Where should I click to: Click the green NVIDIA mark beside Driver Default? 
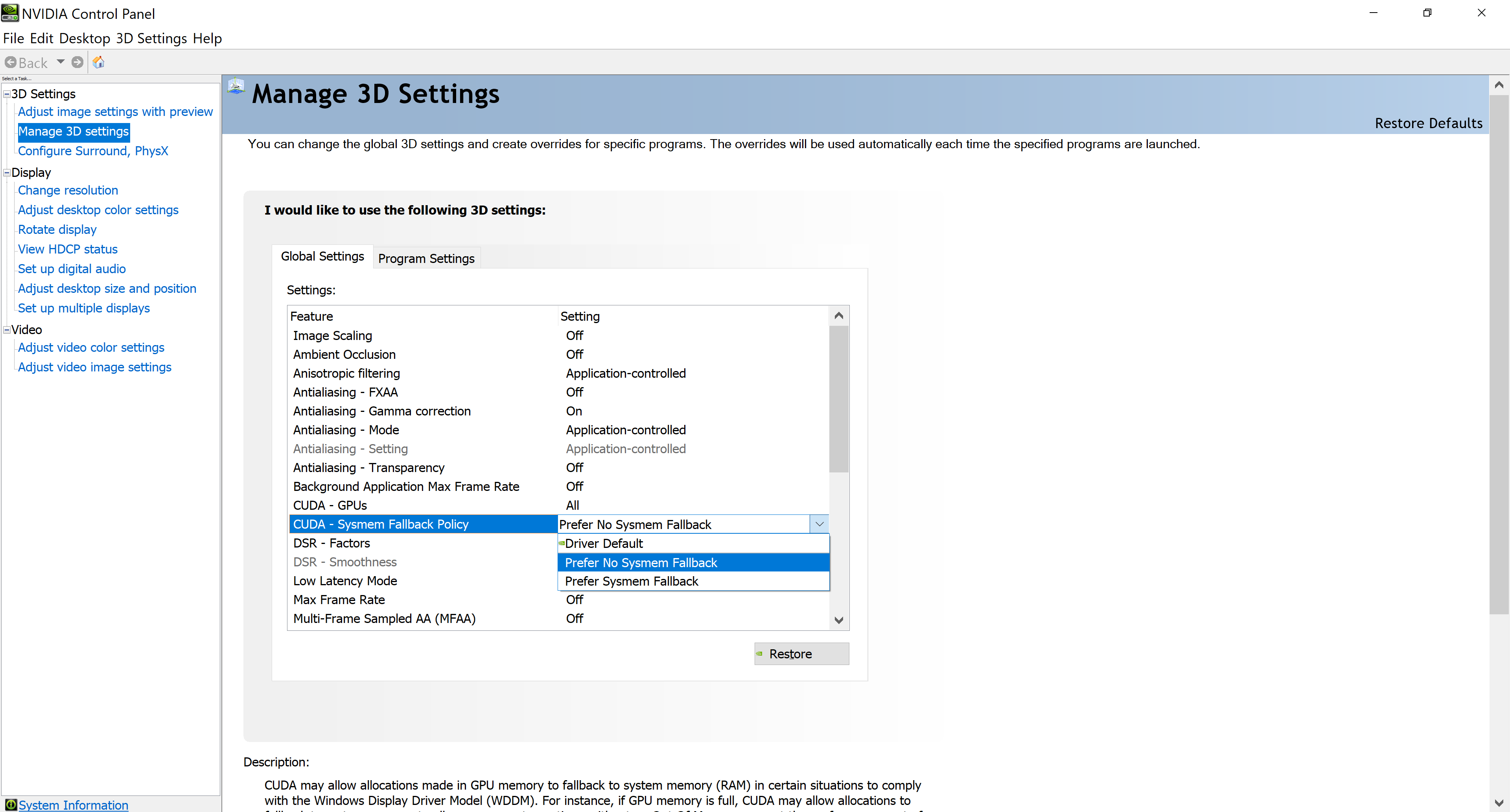[562, 543]
